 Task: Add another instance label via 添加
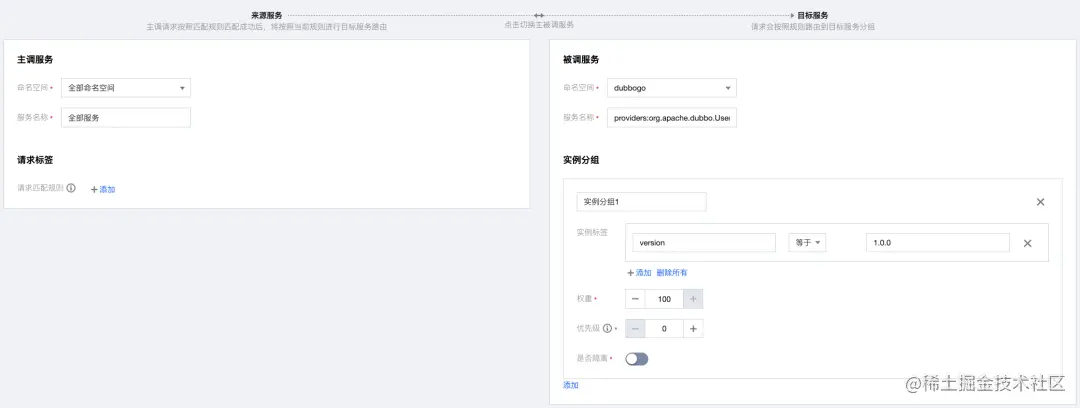click(x=639, y=273)
